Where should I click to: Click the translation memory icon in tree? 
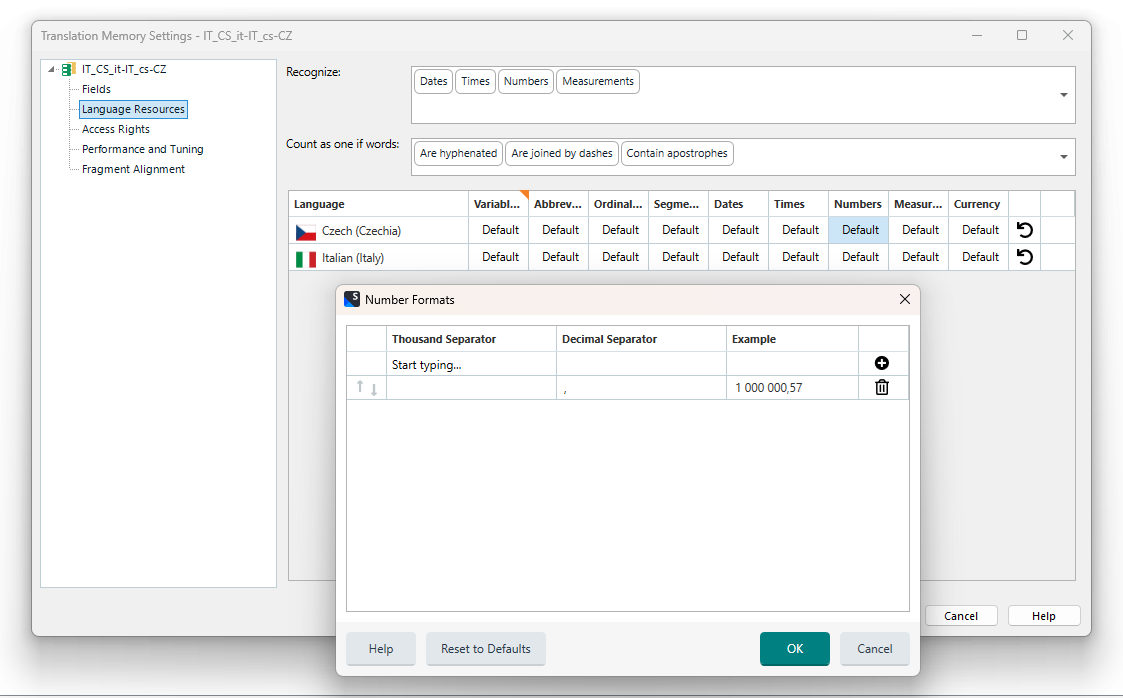pos(69,69)
